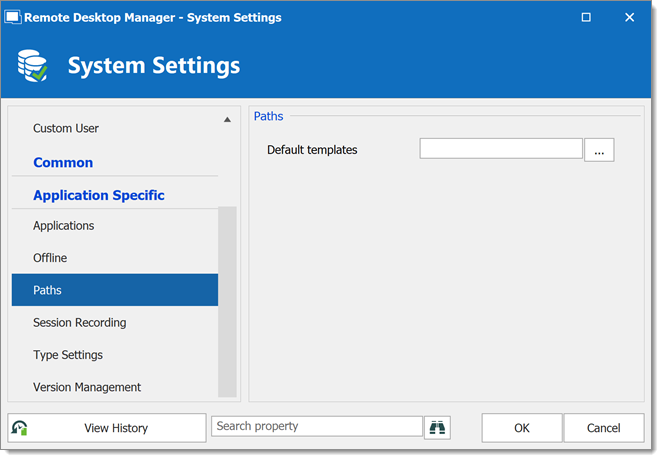Click the Remote Desktop Manager title bar icon

[x=13, y=17]
